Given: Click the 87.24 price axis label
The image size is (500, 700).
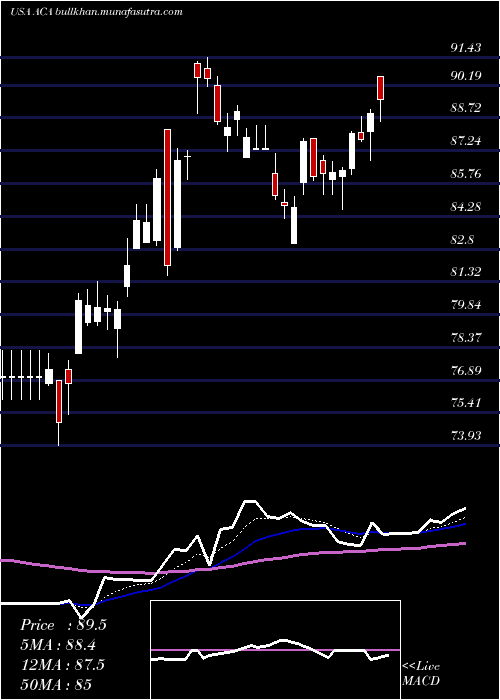Looking at the screenshot, I should click(x=466, y=141).
